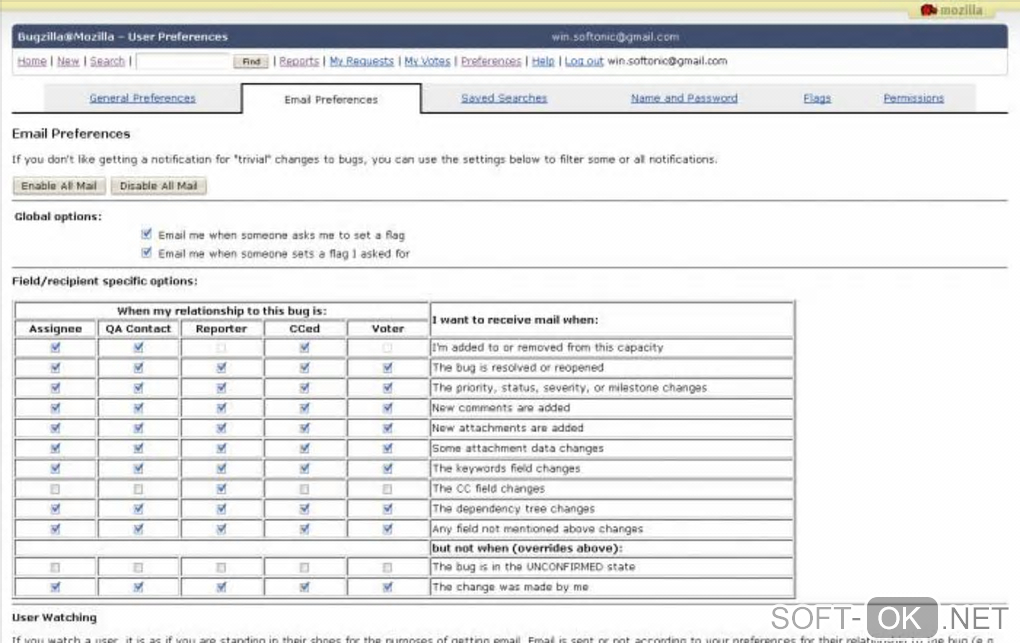Toggle CCed checkbox for attachment data changes
Screen dimensions: 1020x643
[x=304, y=448]
